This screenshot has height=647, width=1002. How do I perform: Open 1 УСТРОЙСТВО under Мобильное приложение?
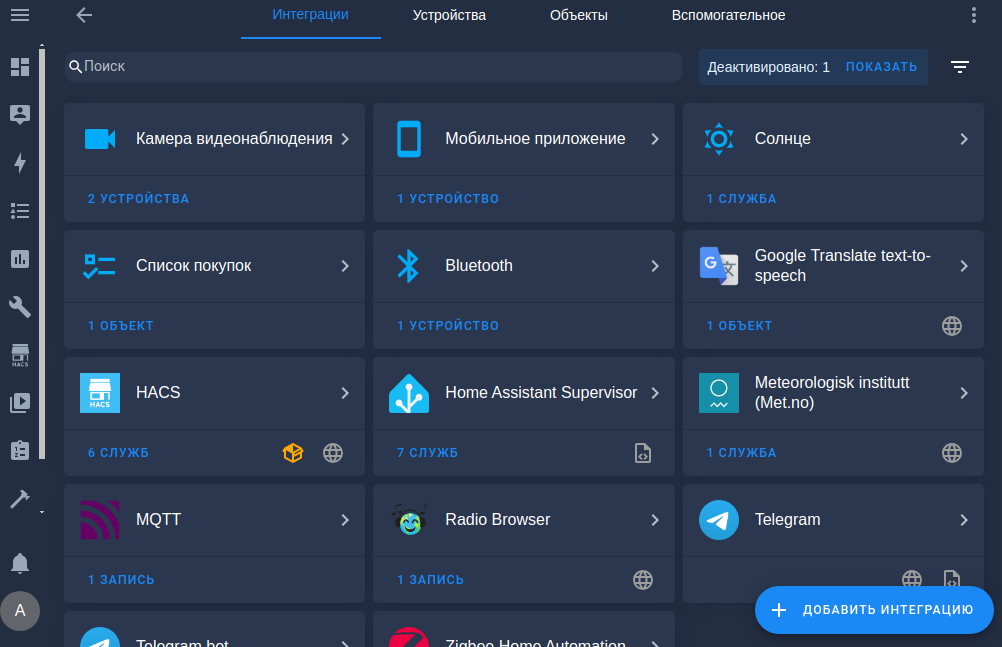[447, 199]
